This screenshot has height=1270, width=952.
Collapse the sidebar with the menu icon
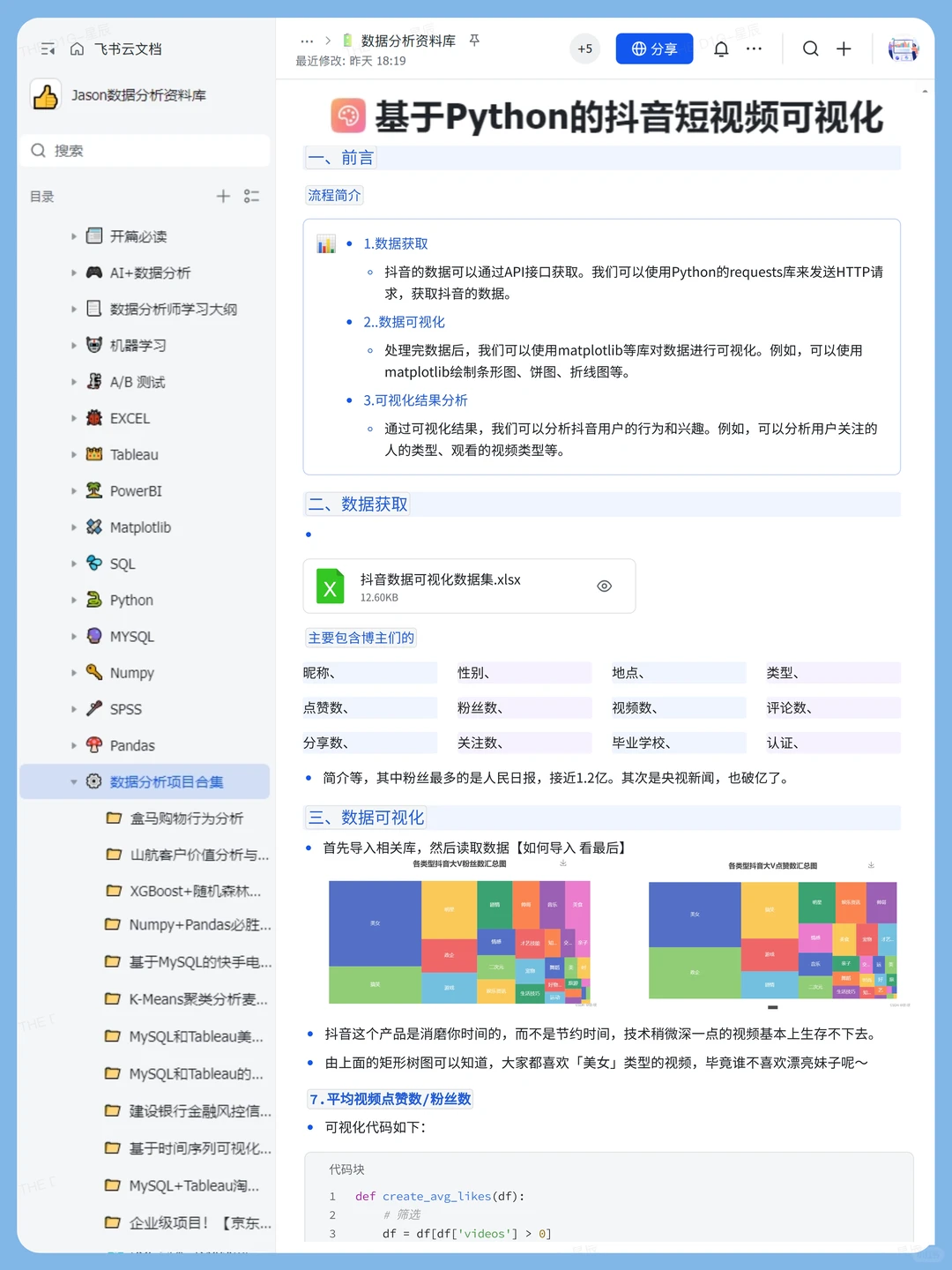click(48, 49)
